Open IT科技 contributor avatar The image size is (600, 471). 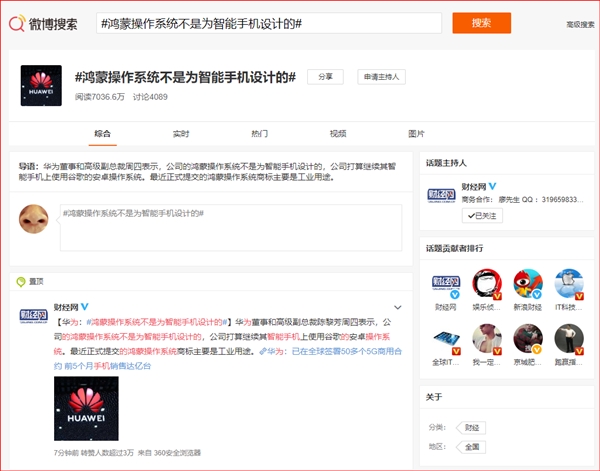(x=569, y=284)
